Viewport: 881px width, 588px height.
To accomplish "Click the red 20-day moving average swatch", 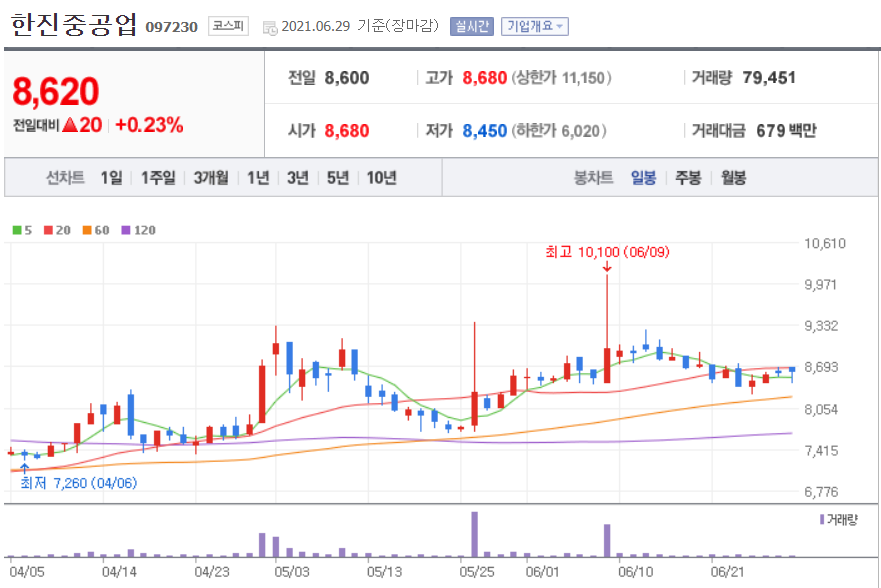I will (x=48, y=230).
